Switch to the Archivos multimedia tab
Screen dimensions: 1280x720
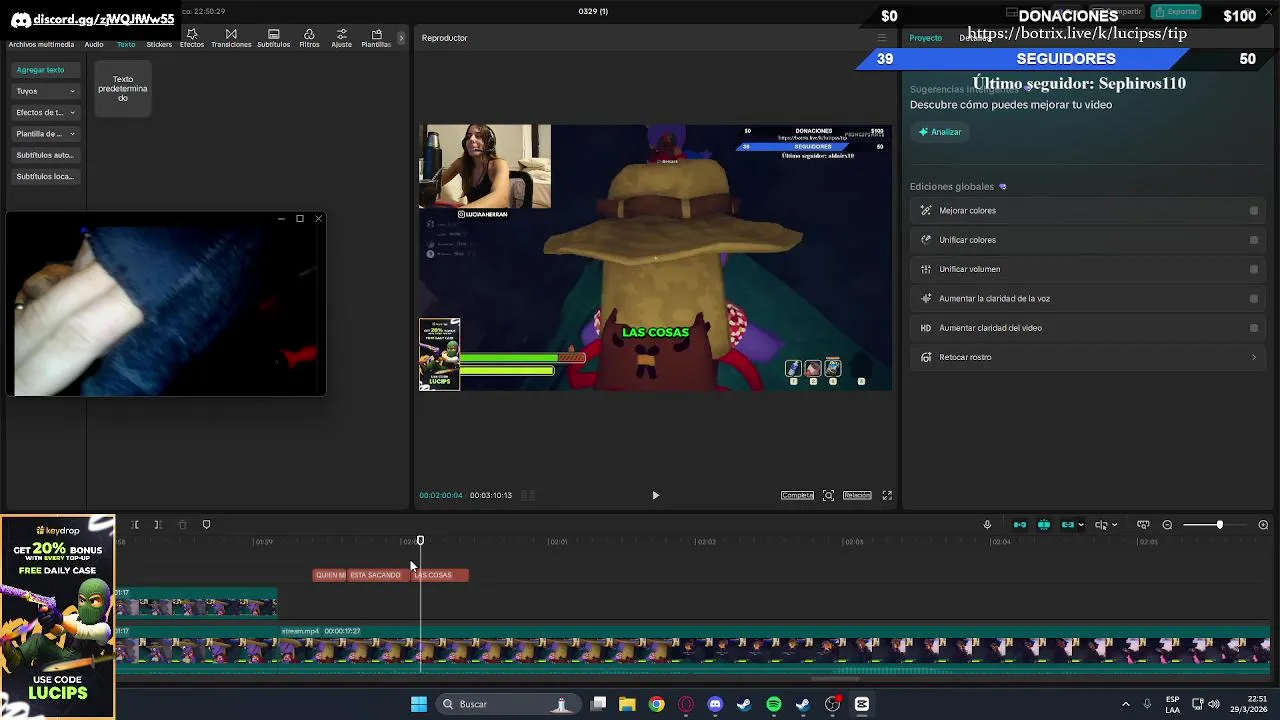(41, 44)
